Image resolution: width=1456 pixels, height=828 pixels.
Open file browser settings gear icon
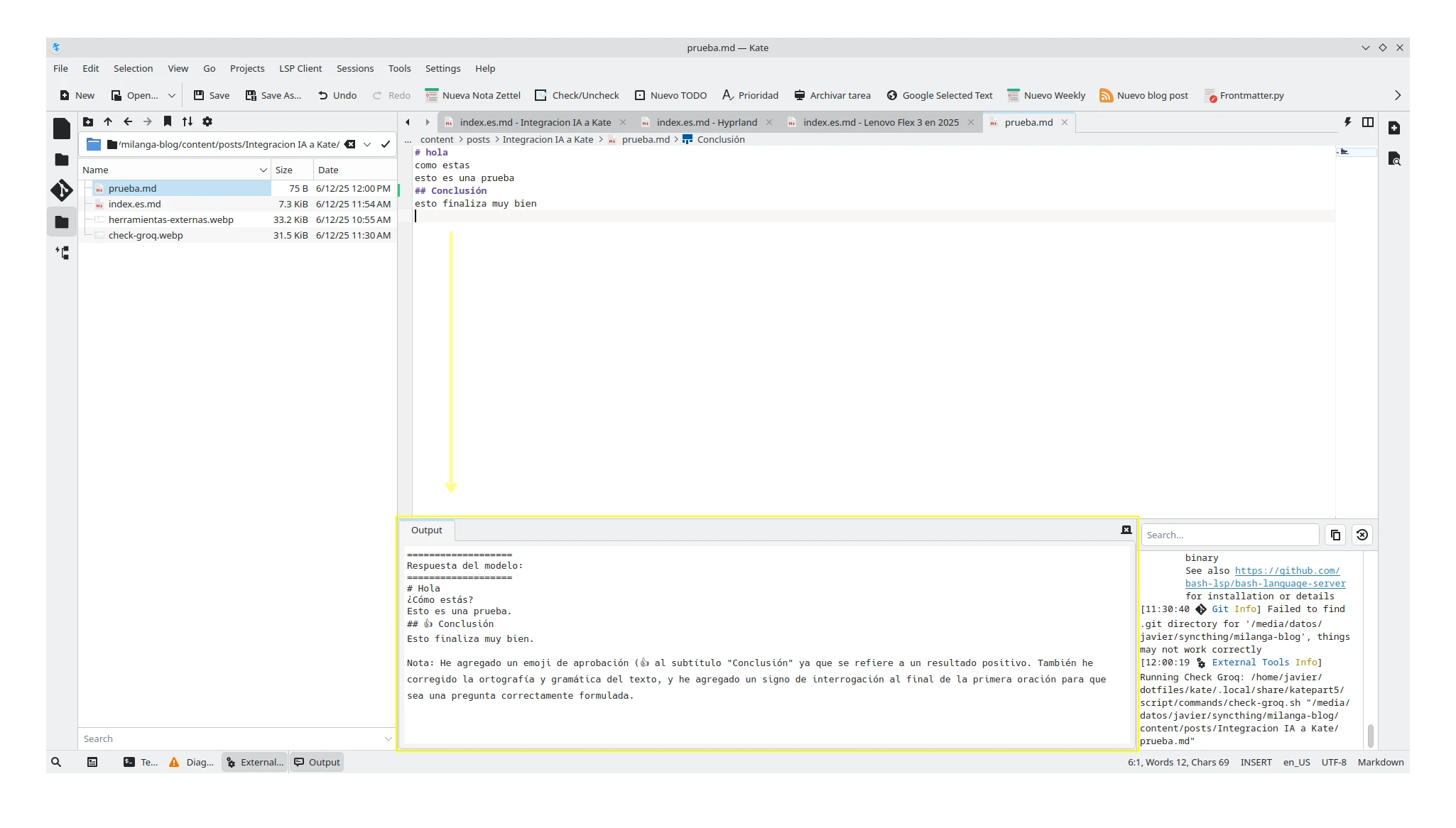pyautogui.click(x=207, y=121)
